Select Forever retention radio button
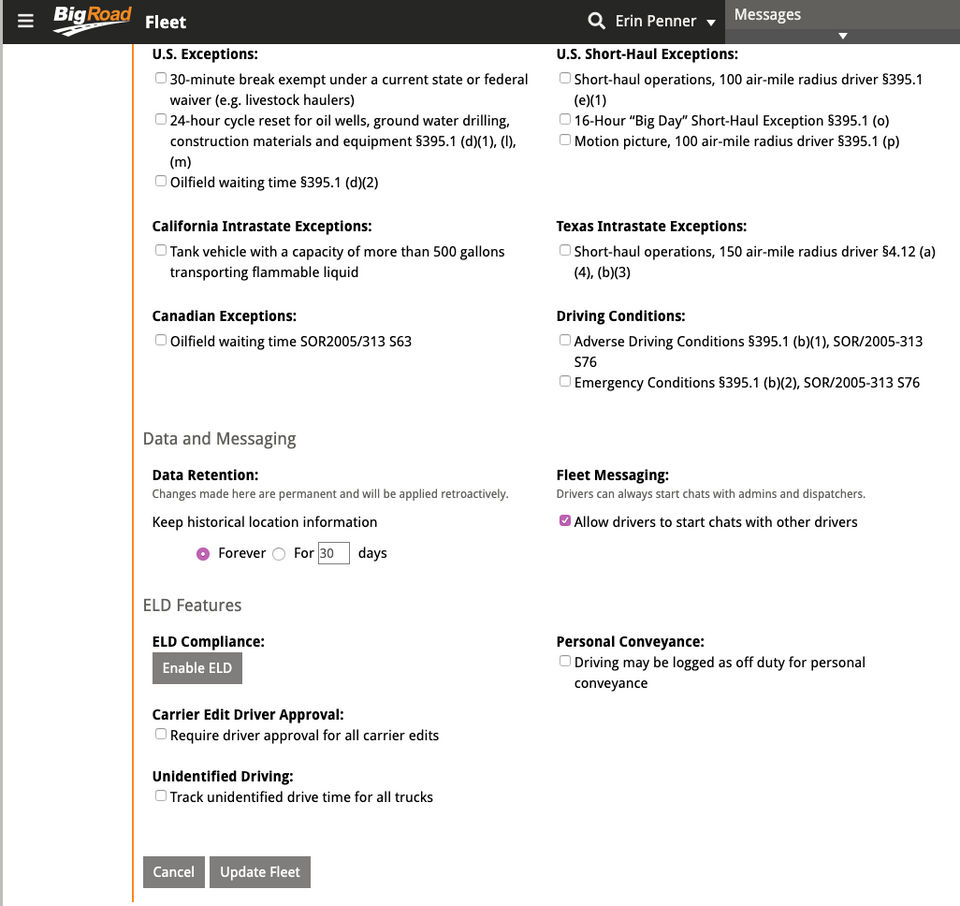Viewport: 960px width, 906px height. pyautogui.click(x=203, y=554)
